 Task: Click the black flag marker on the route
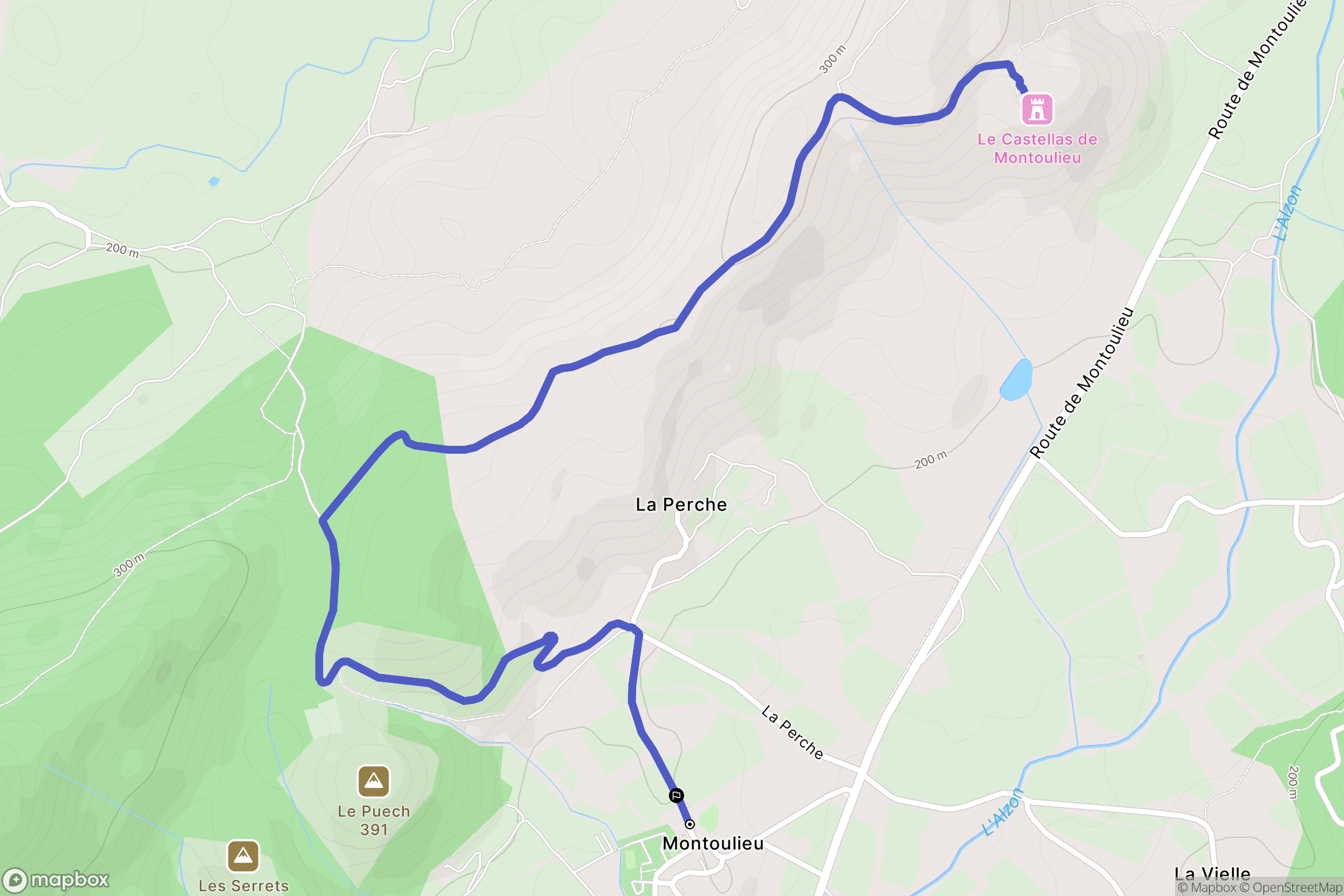pyautogui.click(x=676, y=796)
